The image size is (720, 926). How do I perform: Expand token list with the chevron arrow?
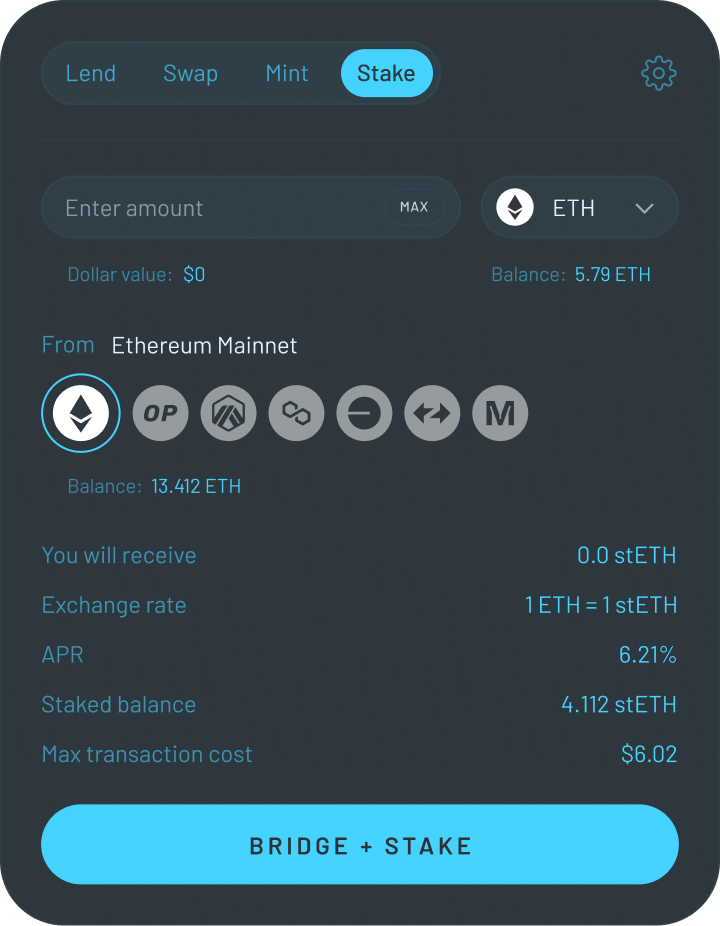(x=644, y=208)
